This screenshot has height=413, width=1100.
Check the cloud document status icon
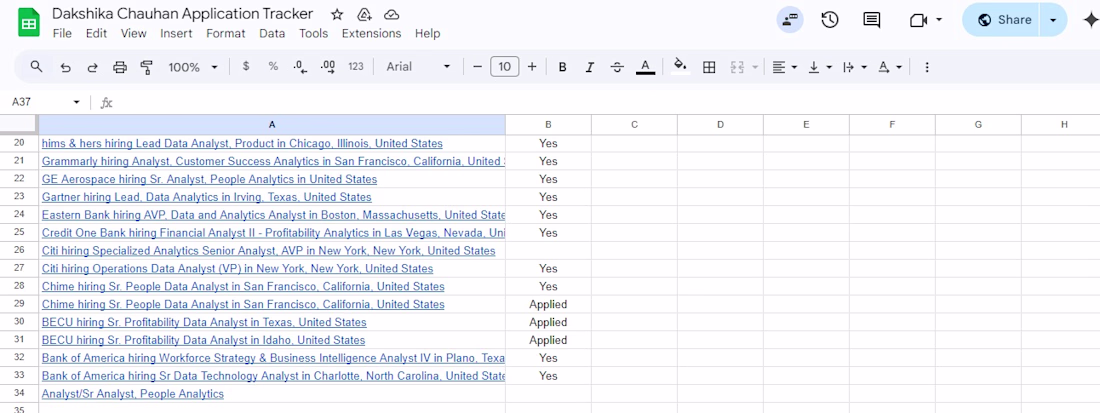(391, 15)
